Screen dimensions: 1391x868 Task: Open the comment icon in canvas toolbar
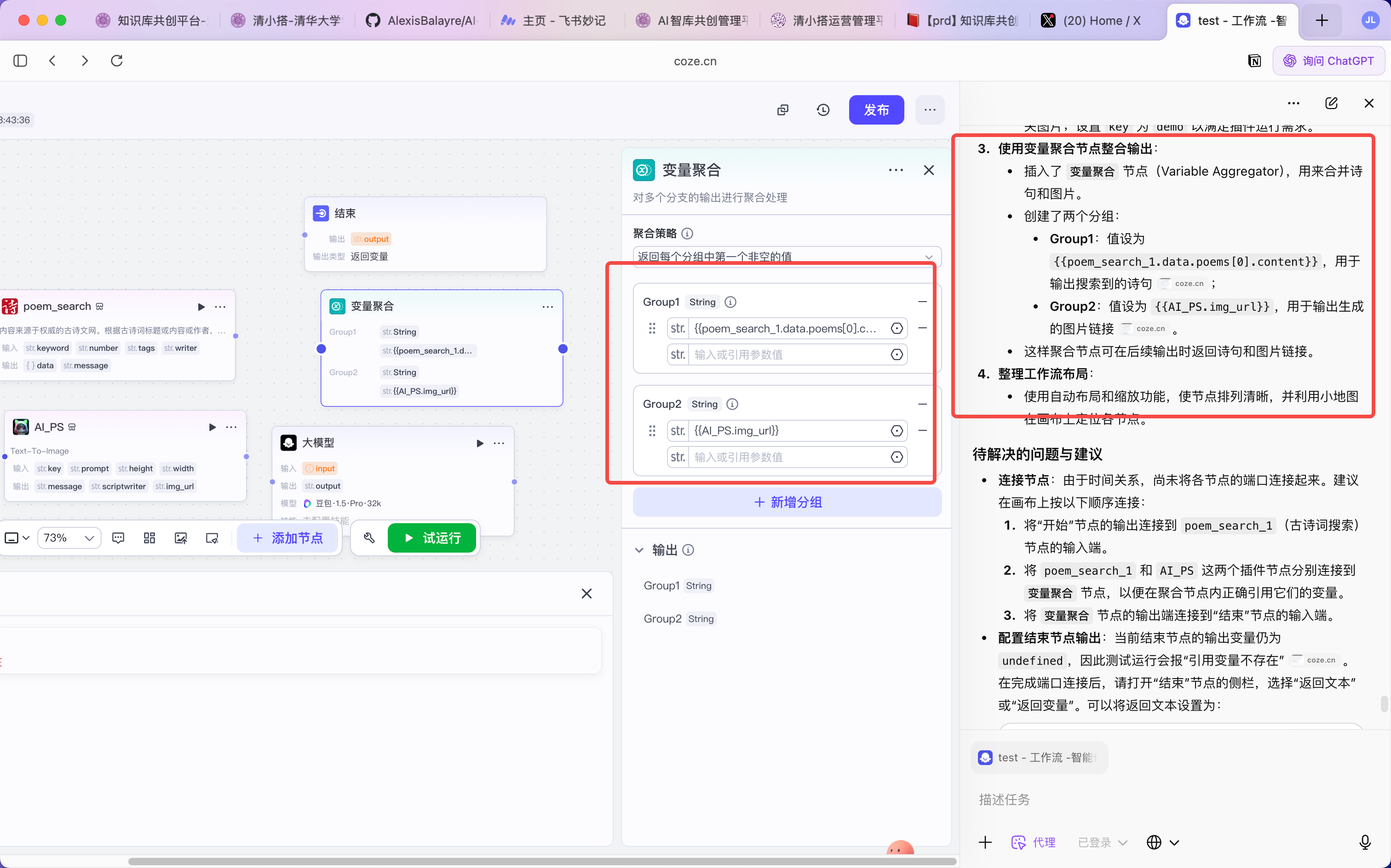[118, 538]
